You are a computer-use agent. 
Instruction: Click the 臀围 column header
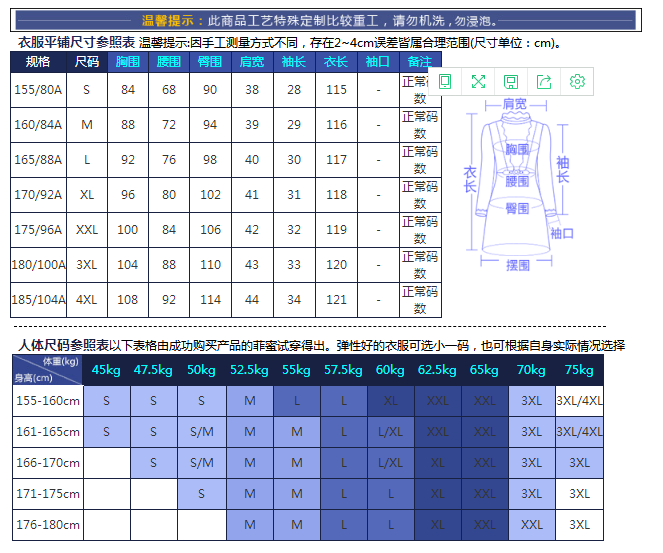click(x=210, y=62)
